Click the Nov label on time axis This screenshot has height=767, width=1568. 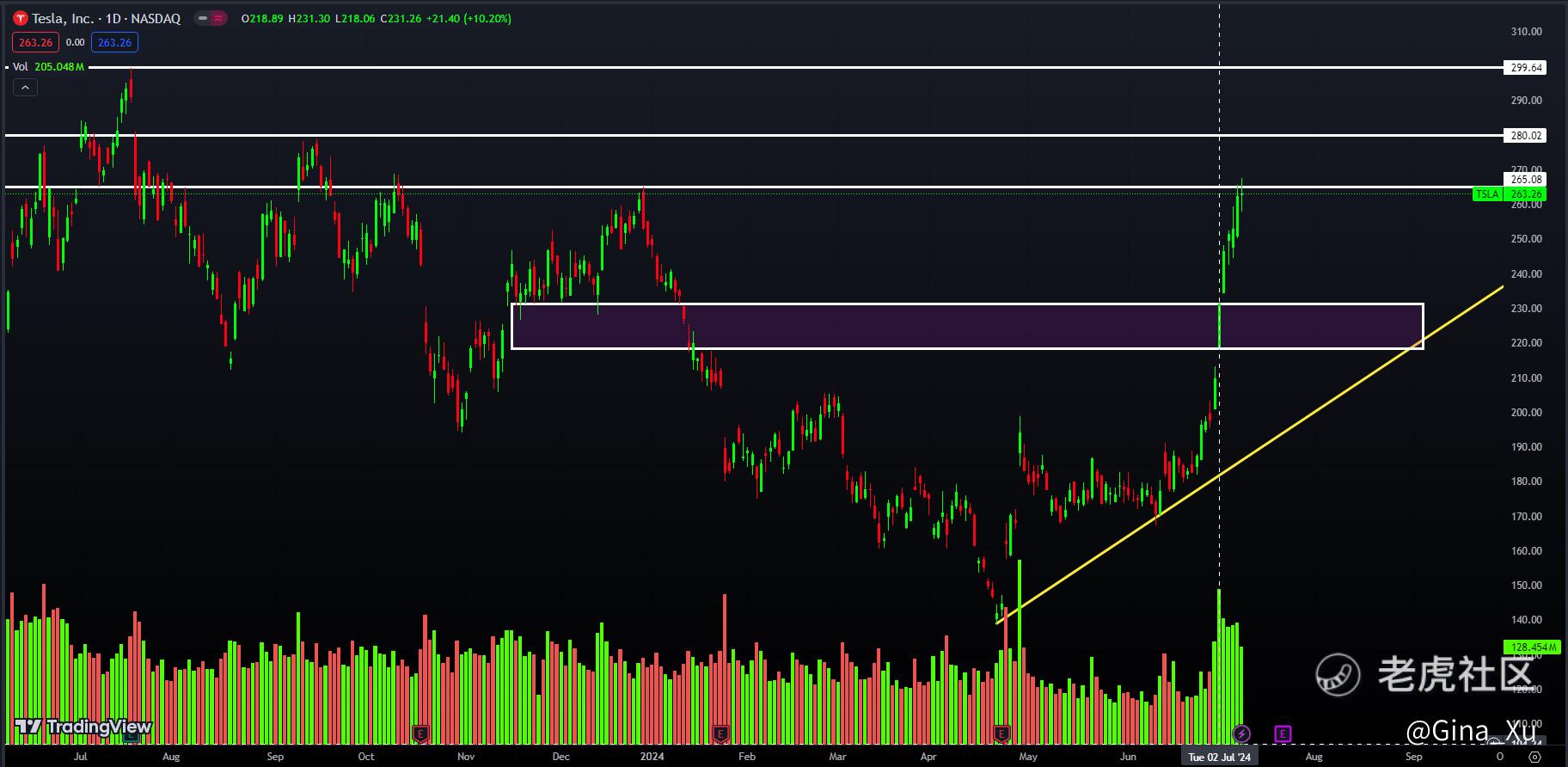pos(466,757)
